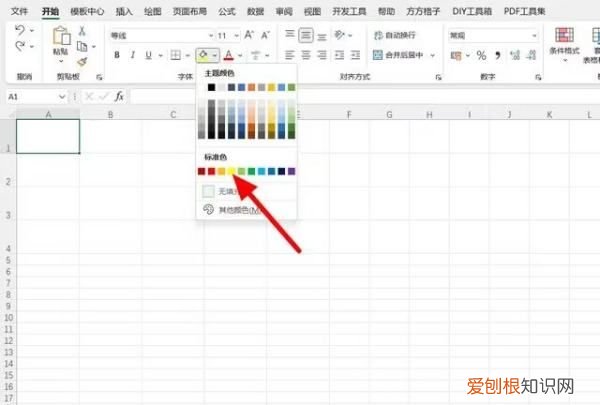Decrease font size with smaller A

pyautogui.click(x=265, y=35)
